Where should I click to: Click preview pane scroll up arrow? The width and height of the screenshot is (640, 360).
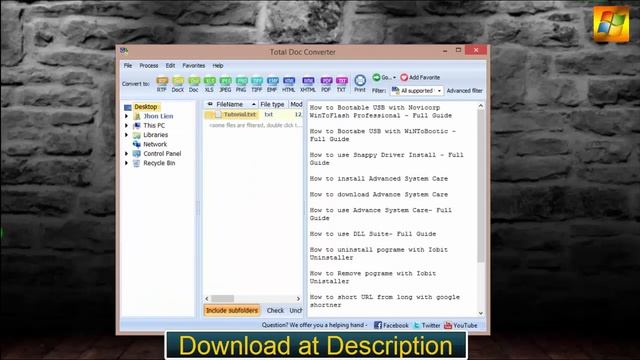pos(481,106)
